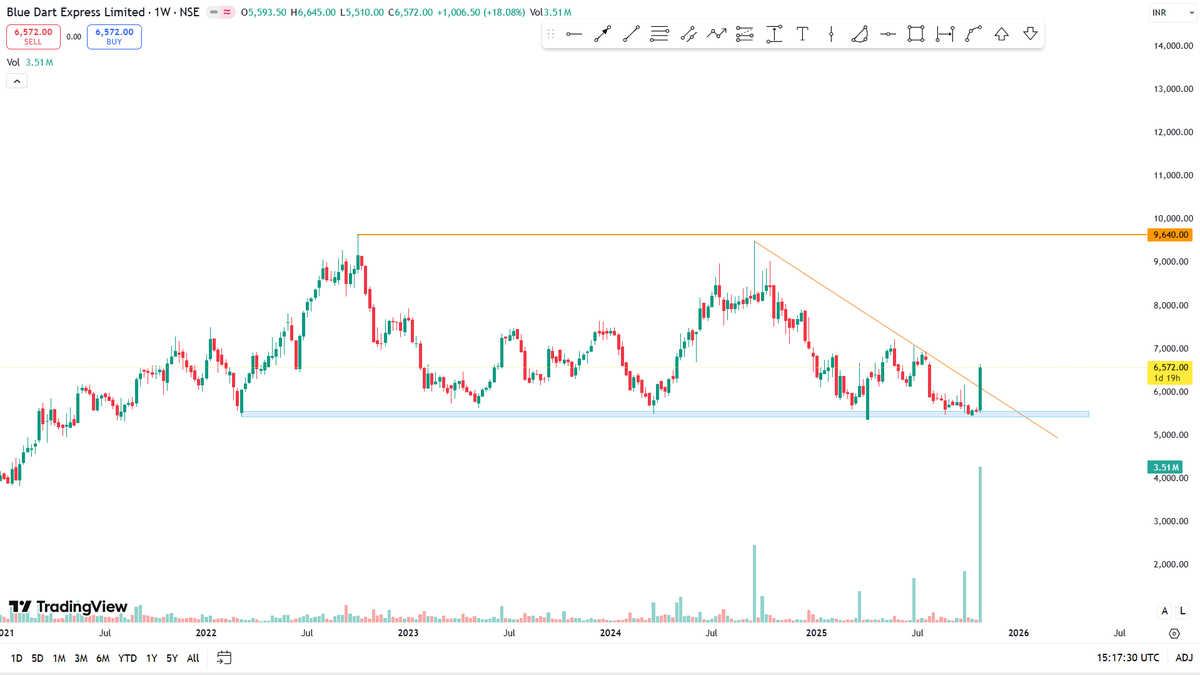Screen dimensions: 1200x675
Task: Click the green 3.51M volume label
Action: 1166,467
